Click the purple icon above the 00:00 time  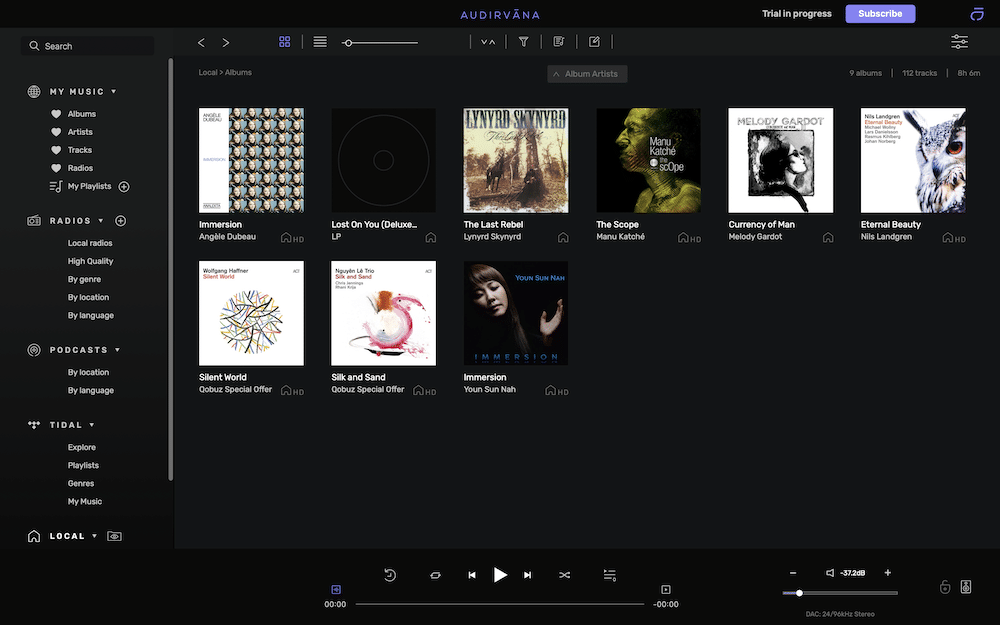[x=336, y=589]
